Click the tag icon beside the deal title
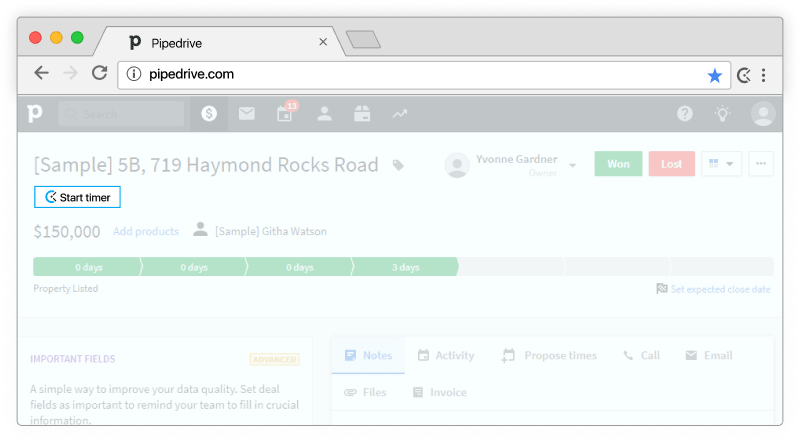 398,165
